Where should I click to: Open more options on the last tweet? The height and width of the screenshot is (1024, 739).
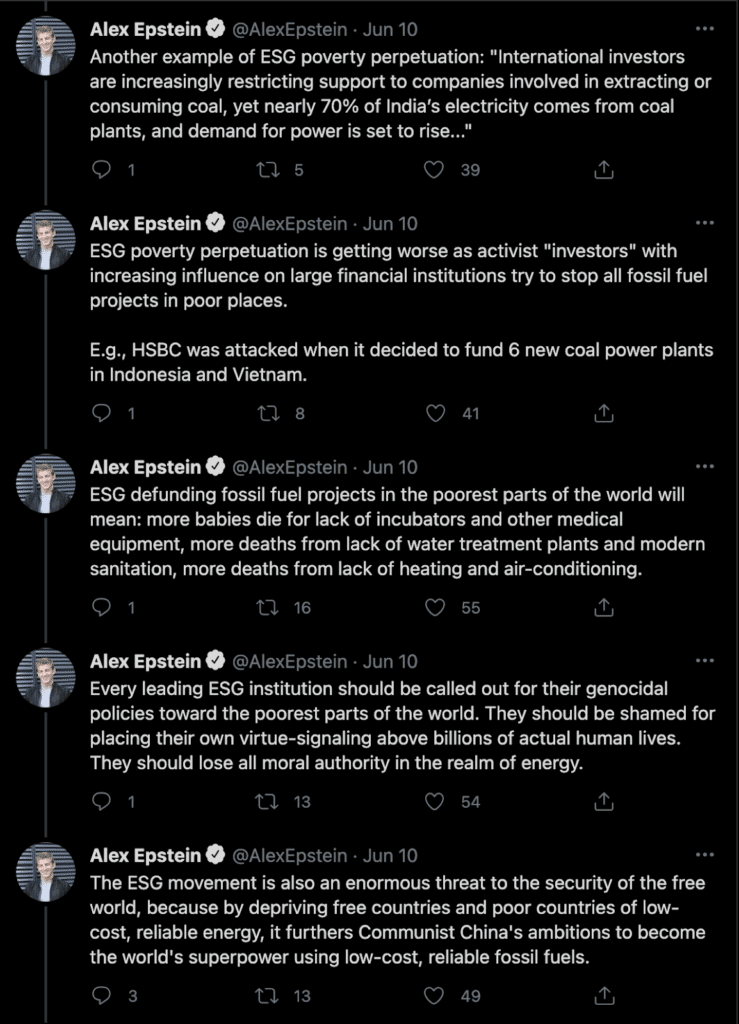[705, 855]
